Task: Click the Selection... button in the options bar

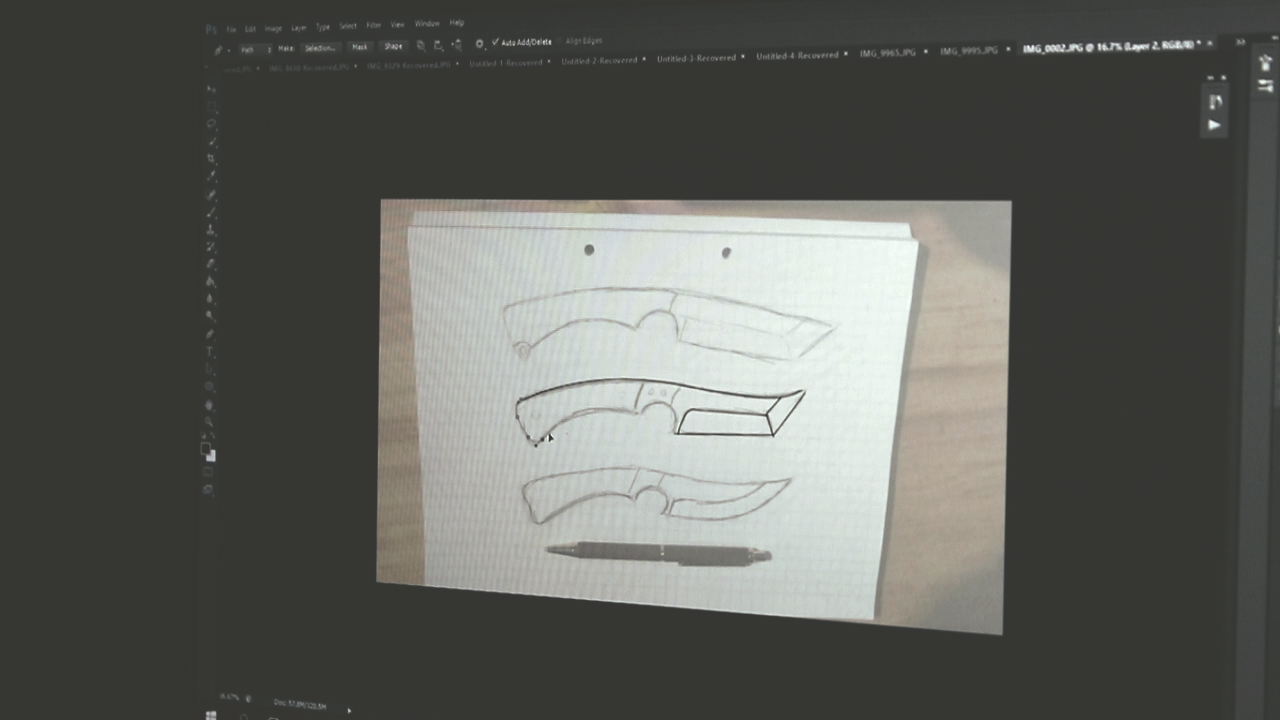Action: pyautogui.click(x=319, y=48)
